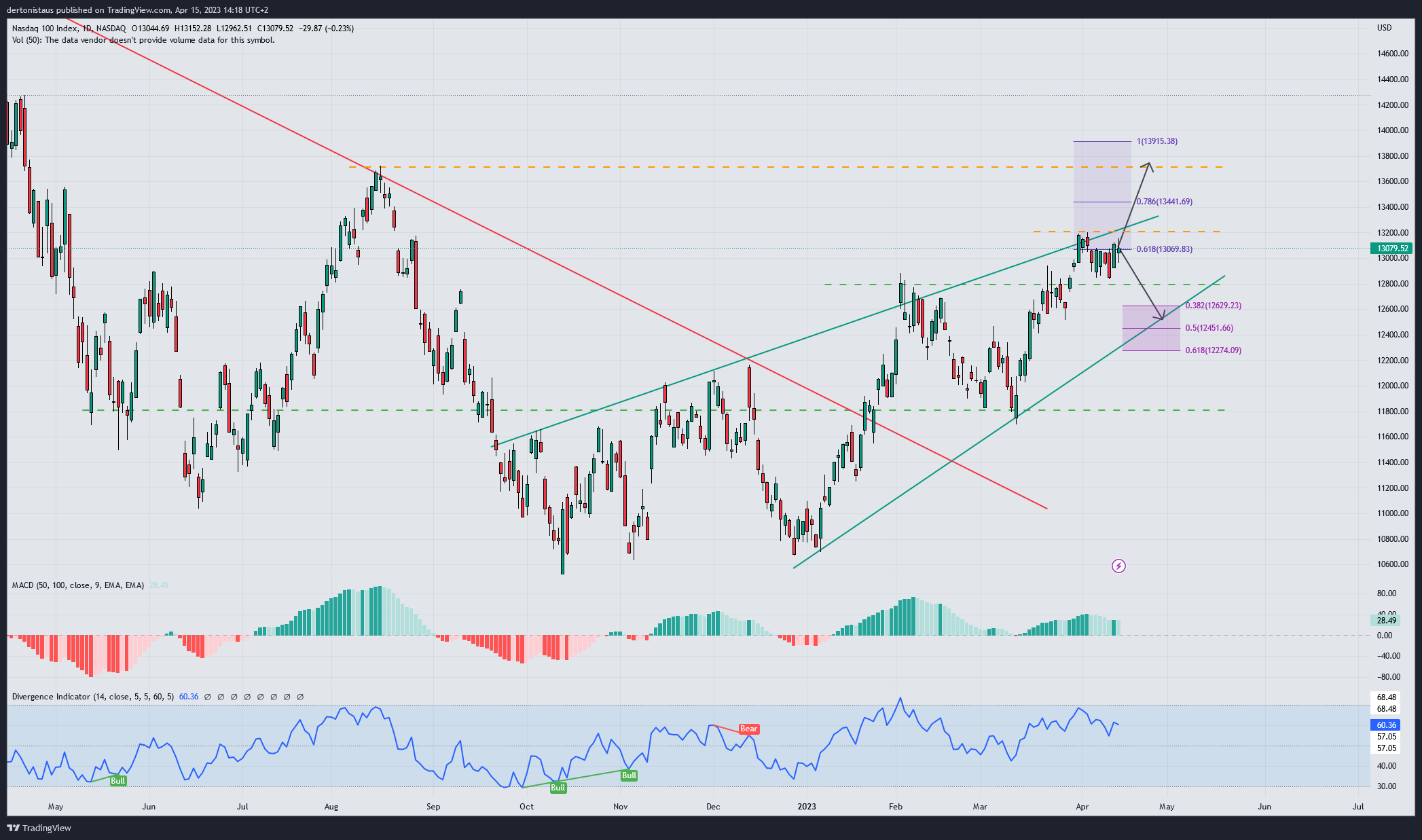Click the MACD 28.49 value tag on the axis
The width and height of the screenshot is (1422, 840).
coord(1386,621)
